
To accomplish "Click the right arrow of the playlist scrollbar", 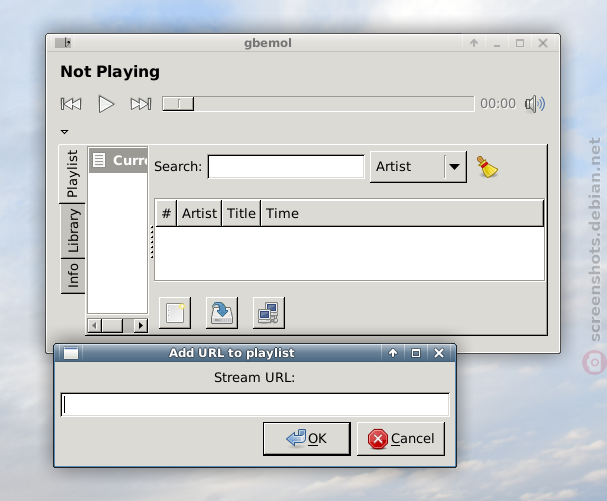I will (x=141, y=326).
